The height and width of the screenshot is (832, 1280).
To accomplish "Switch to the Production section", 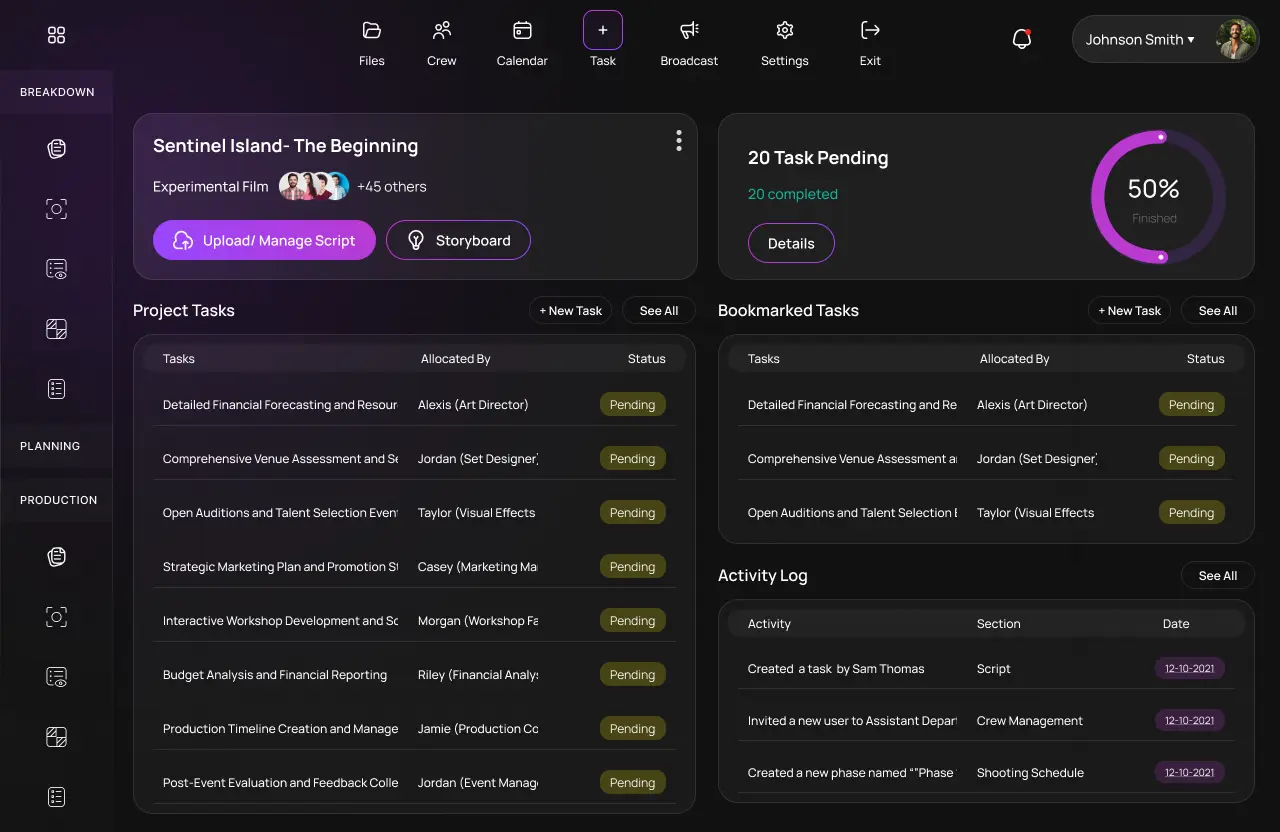I will pos(60,499).
